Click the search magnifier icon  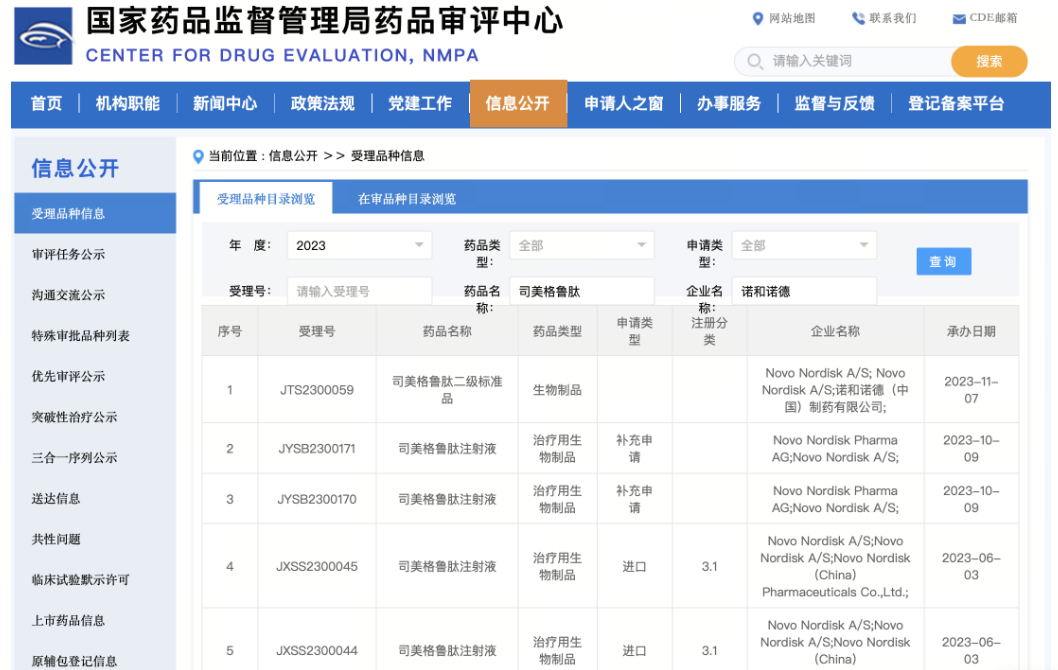(x=755, y=61)
